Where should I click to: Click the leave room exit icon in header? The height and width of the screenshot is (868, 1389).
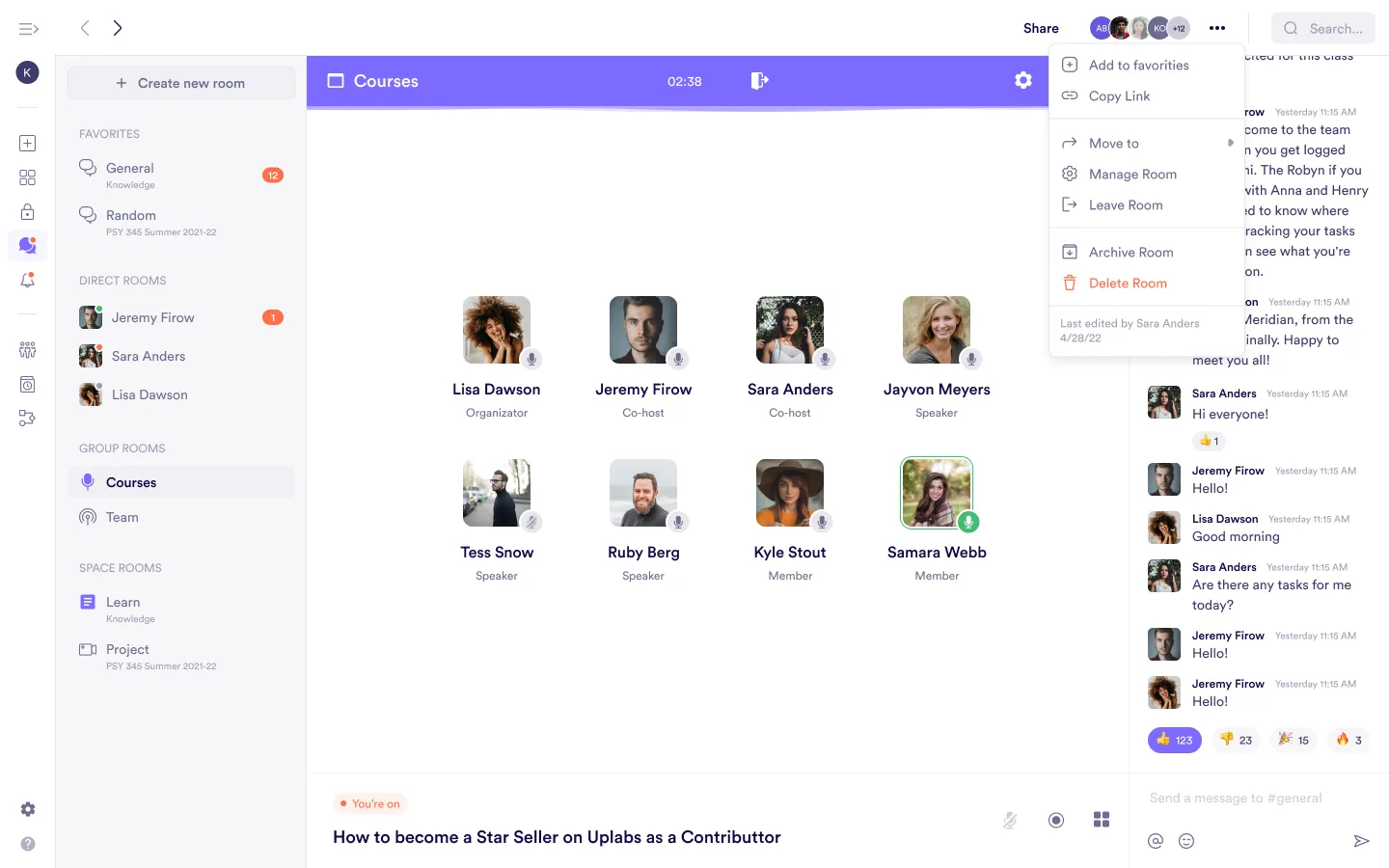point(759,81)
